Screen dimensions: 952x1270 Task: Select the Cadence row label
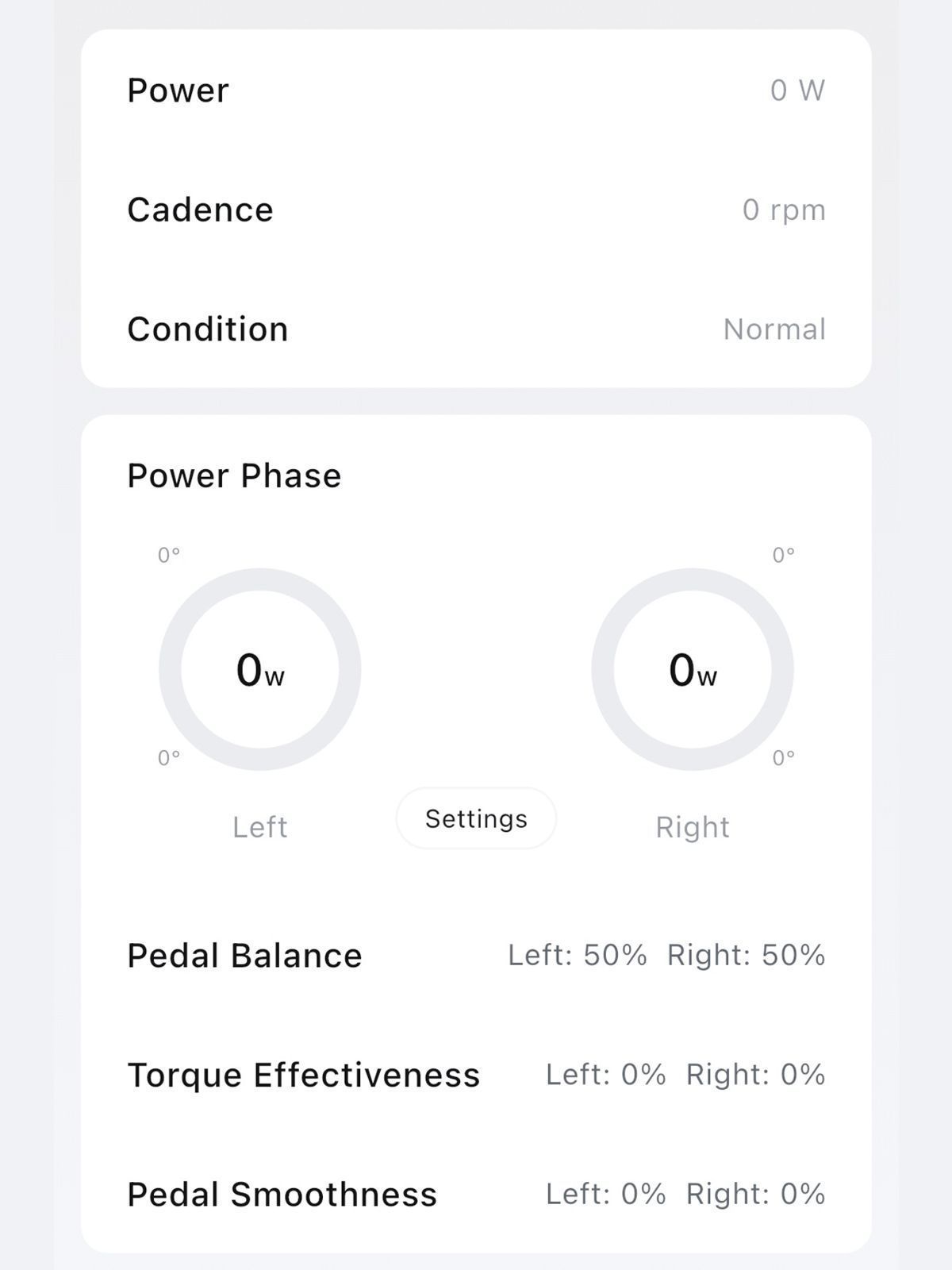[x=200, y=210]
